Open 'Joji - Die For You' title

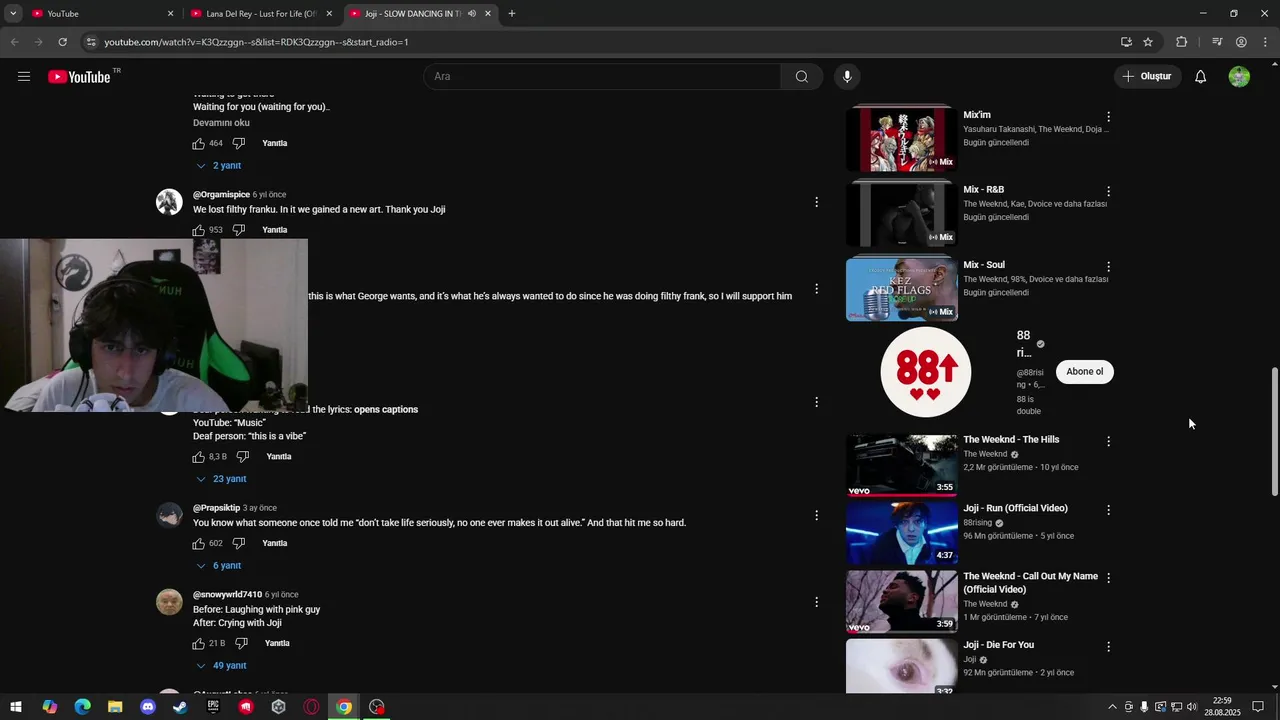[x=998, y=645]
